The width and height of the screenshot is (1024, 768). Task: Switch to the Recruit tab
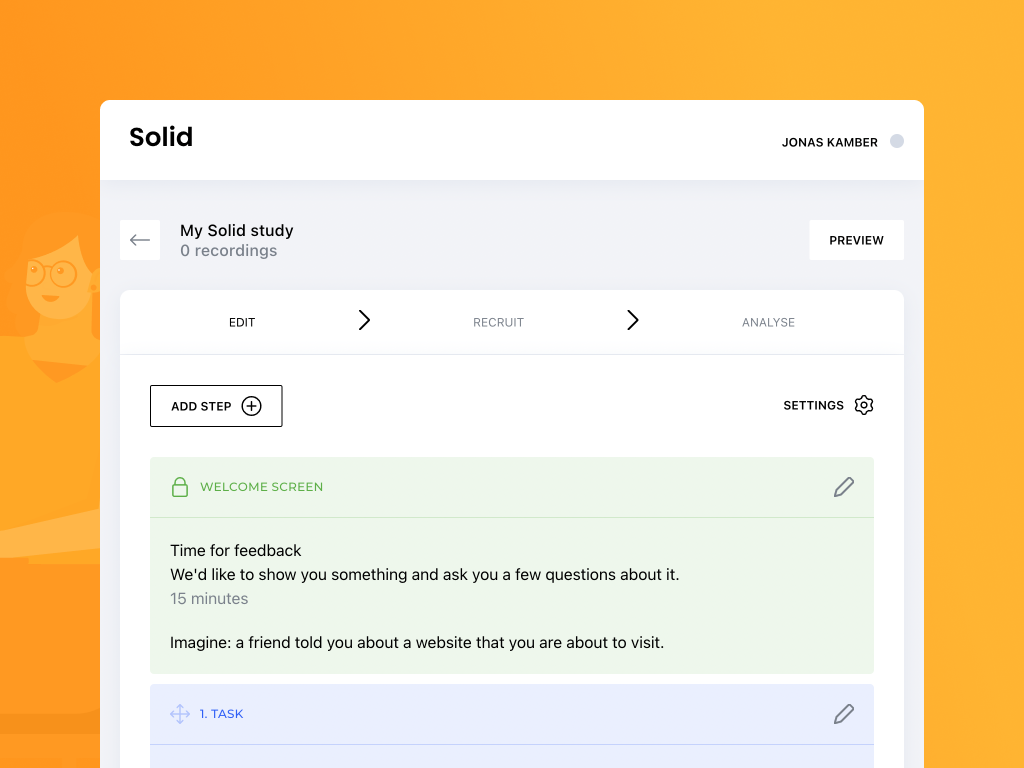(x=498, y=322)
